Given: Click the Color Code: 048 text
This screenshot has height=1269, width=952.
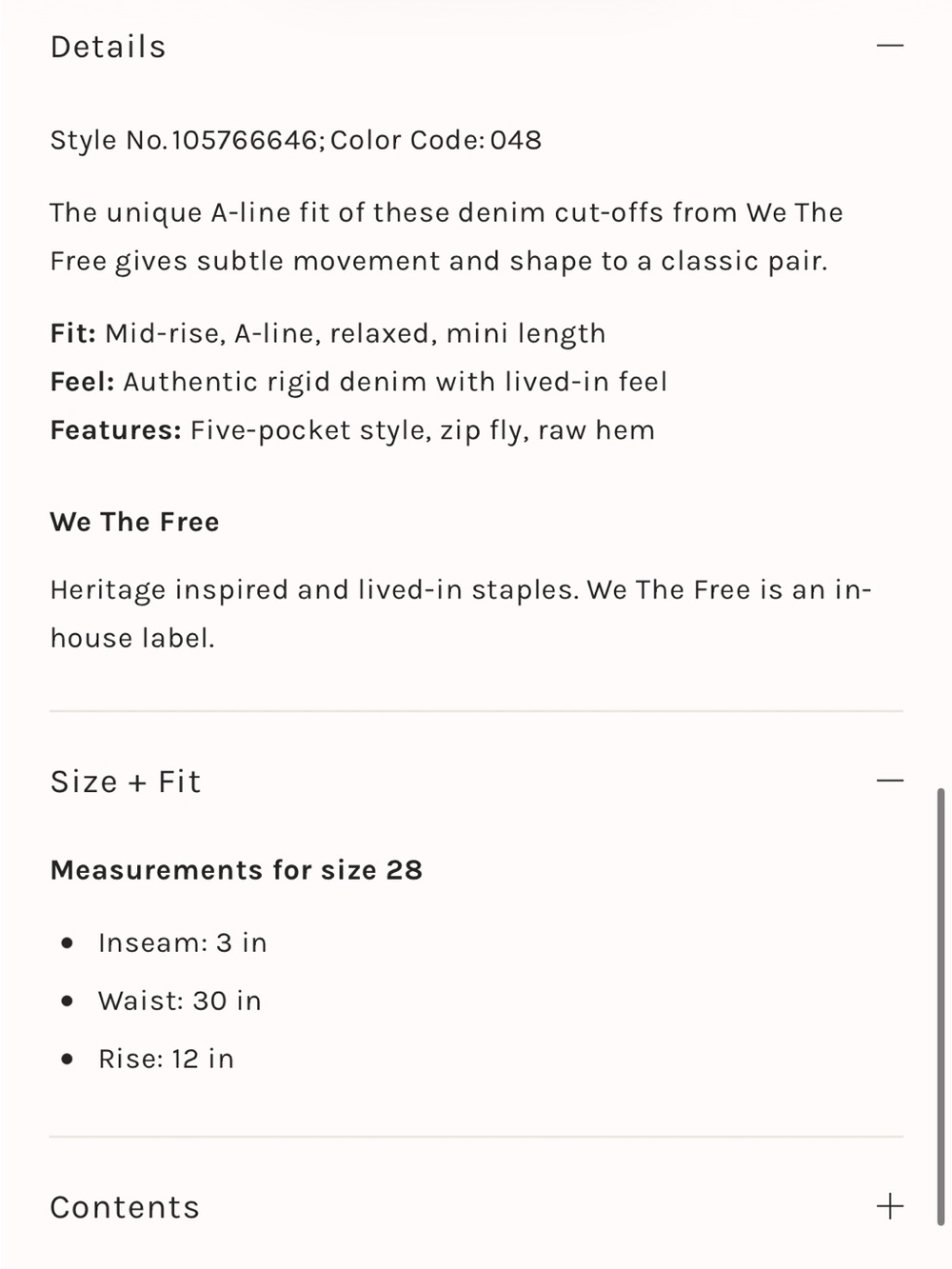Looking at the screenshot, I should coord(436,140).
